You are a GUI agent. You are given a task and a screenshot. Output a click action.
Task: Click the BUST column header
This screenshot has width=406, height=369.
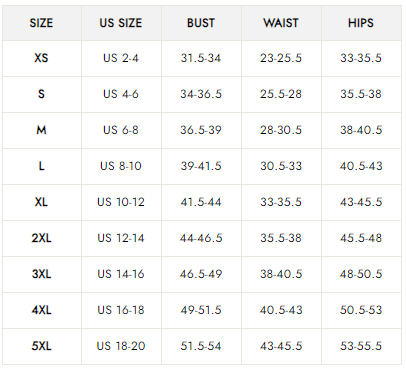[201, 23]
